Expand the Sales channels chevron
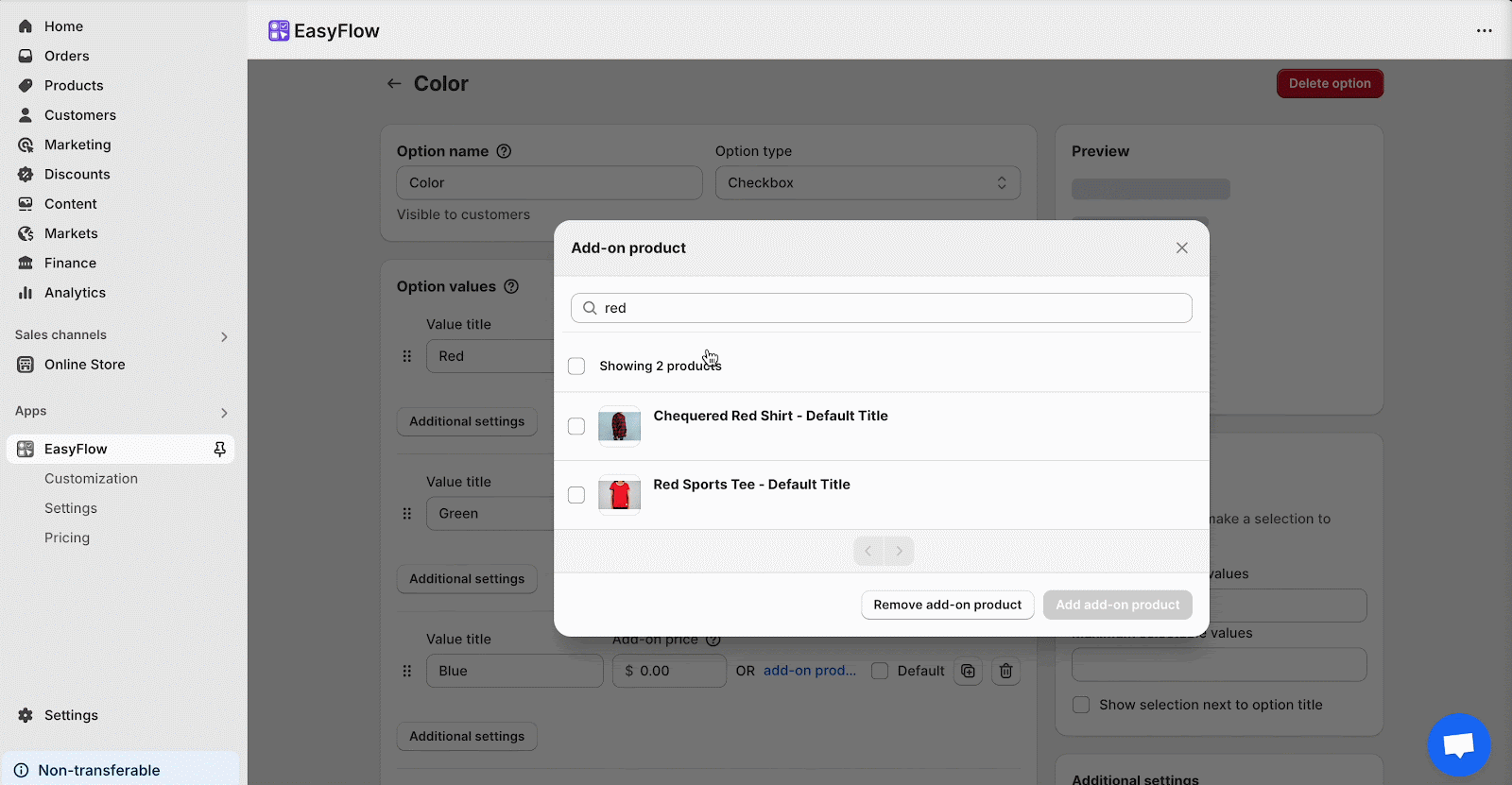This screenshot has width=1512, height=785. point(224,336)
